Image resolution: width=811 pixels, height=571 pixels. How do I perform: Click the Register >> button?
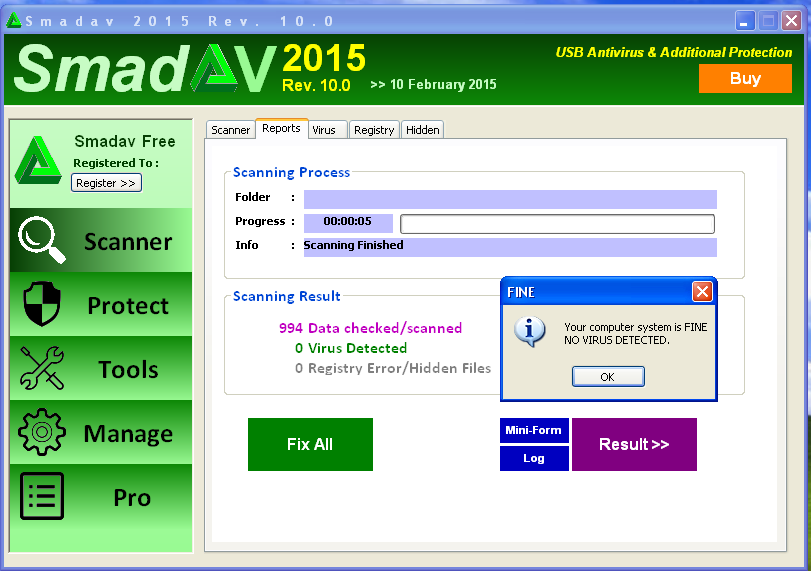click(106, 183)
